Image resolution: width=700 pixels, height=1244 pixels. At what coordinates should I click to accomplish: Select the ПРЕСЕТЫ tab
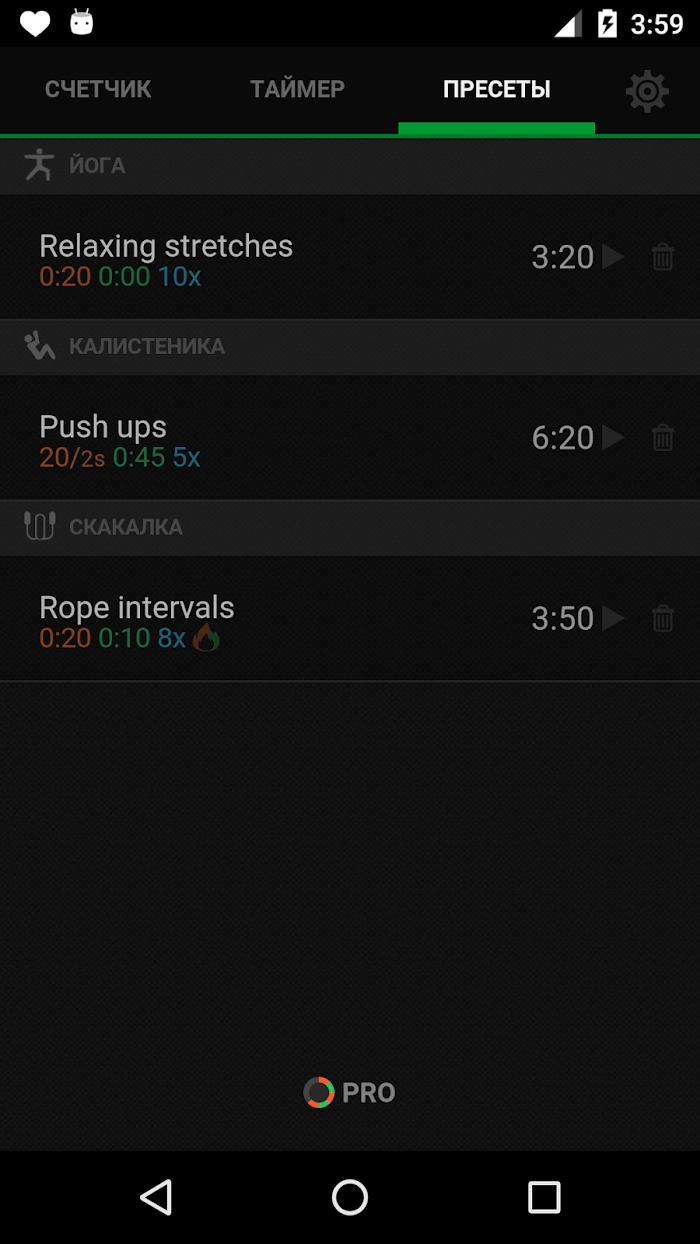(x=497, y=89)
